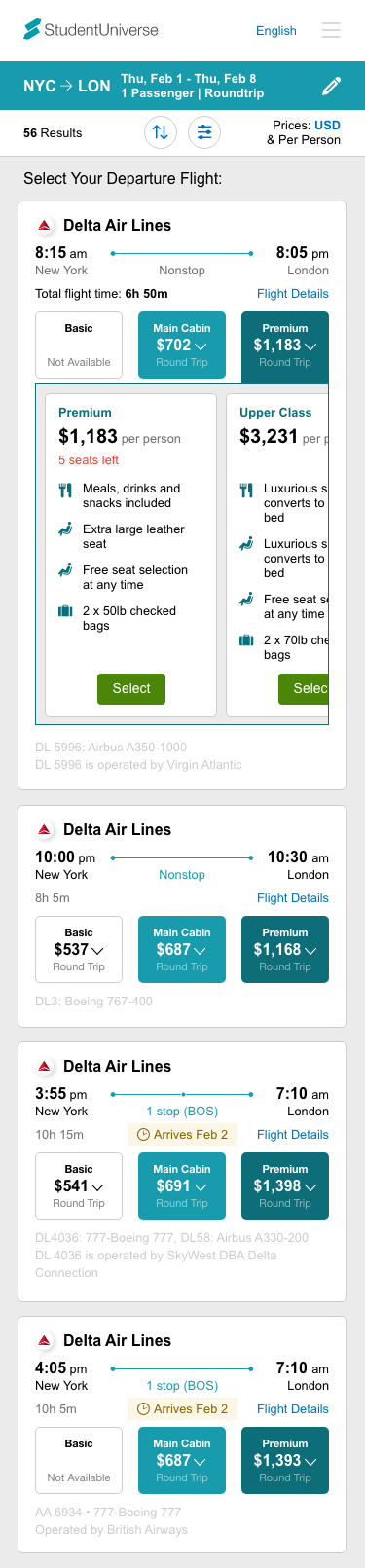The height and width of the screenshot is (1568, 365).
Task: Change language from English
Action: tap(276, 31)
